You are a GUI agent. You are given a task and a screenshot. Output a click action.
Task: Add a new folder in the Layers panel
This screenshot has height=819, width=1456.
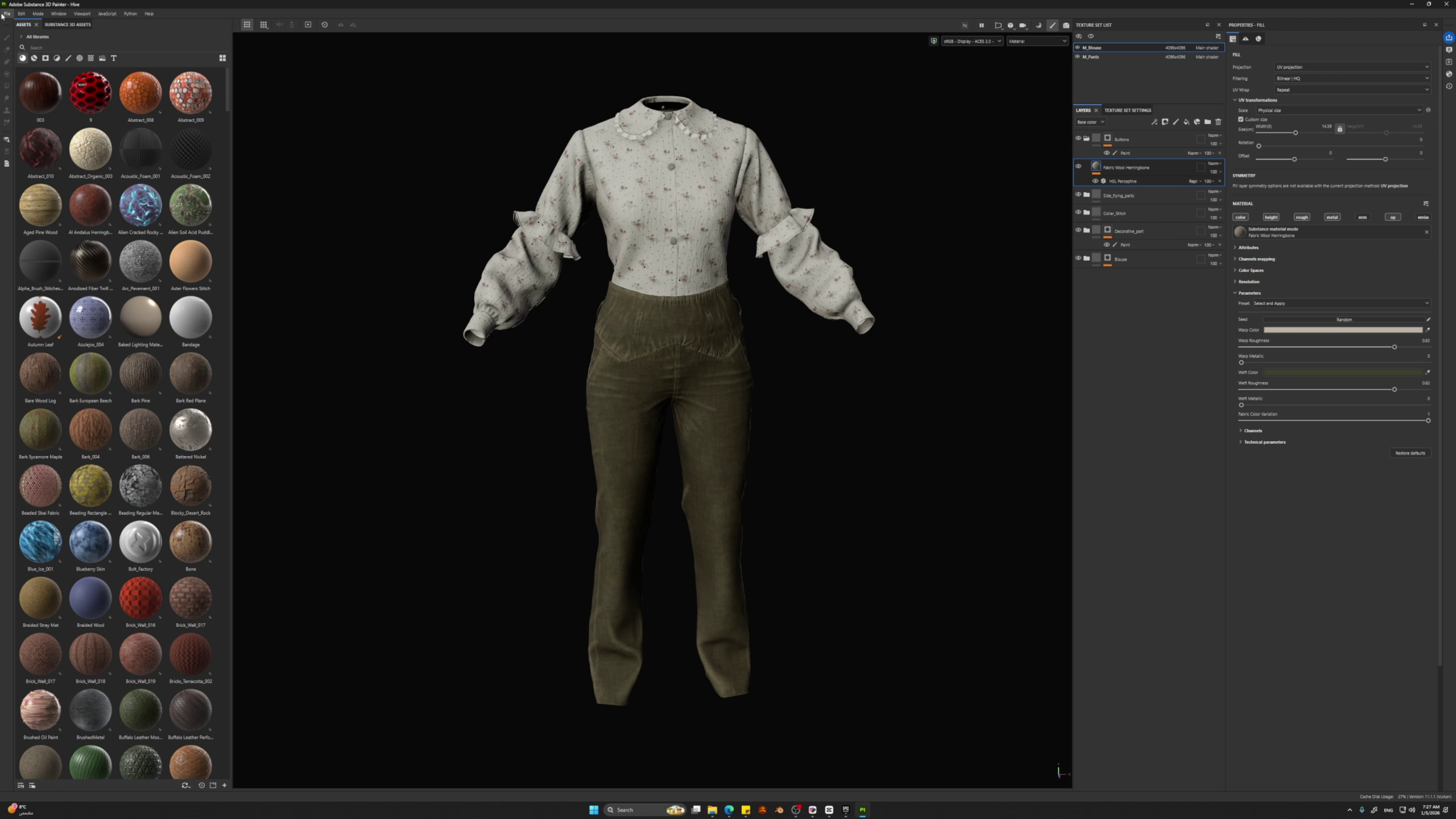[x=1207, y=122]
